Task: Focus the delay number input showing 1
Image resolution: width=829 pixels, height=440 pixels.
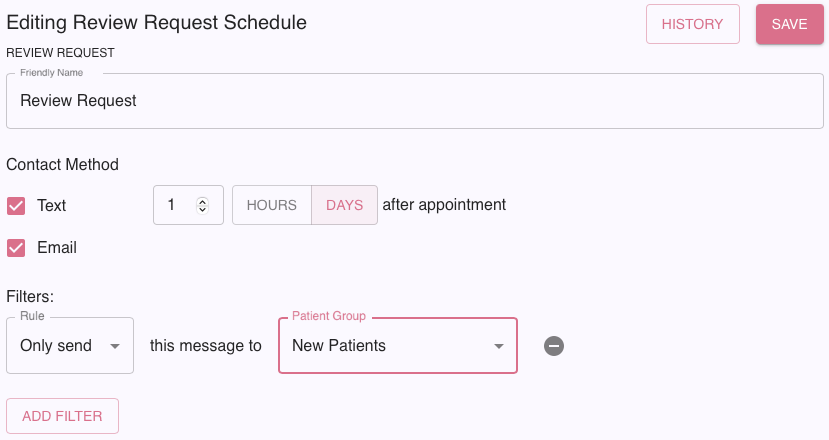Action: tap(174, 205)
